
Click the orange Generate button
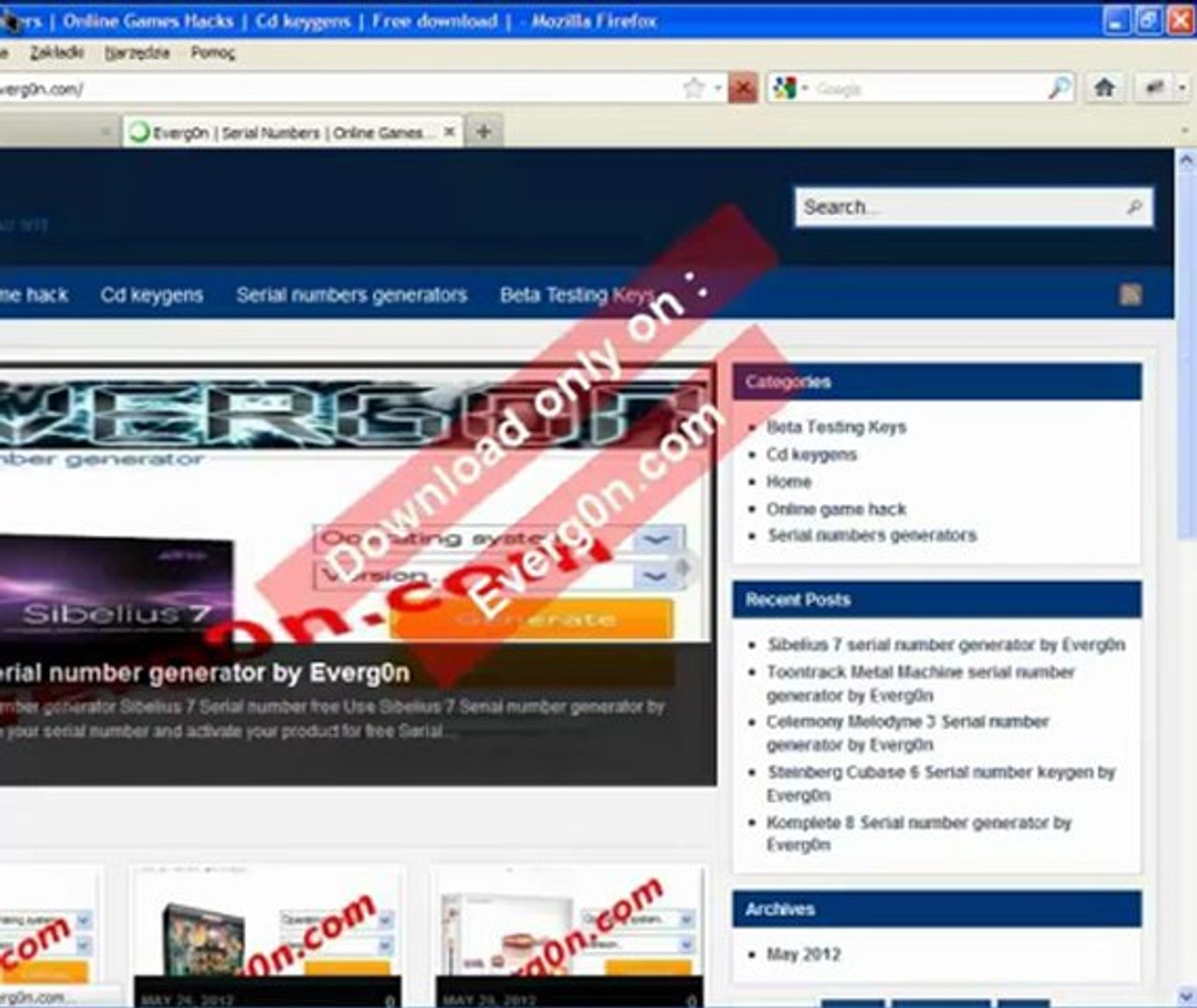pos(532,618)
